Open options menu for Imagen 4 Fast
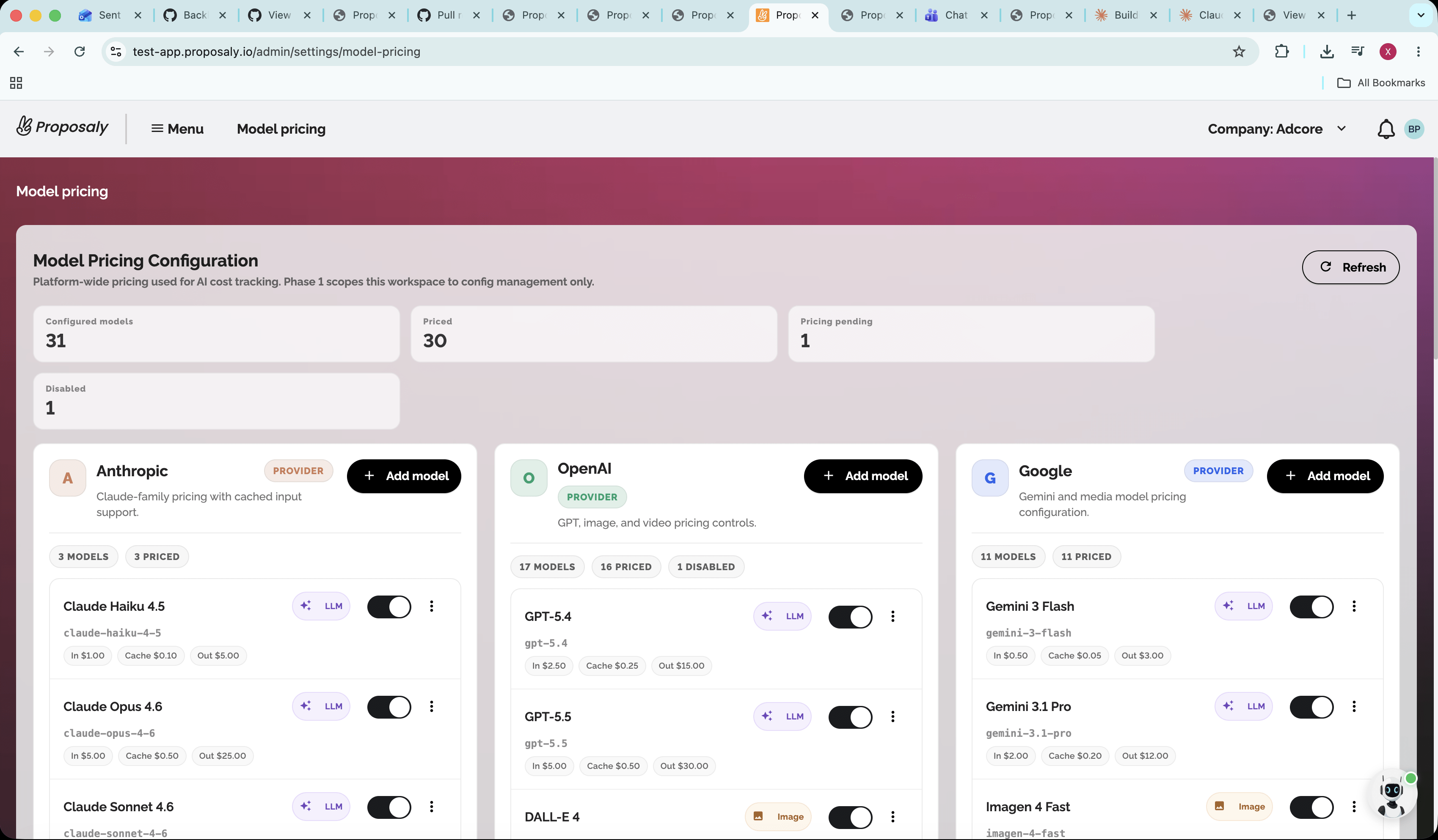The width and height of the screenshot is (1438, 840). point(1354,806)
